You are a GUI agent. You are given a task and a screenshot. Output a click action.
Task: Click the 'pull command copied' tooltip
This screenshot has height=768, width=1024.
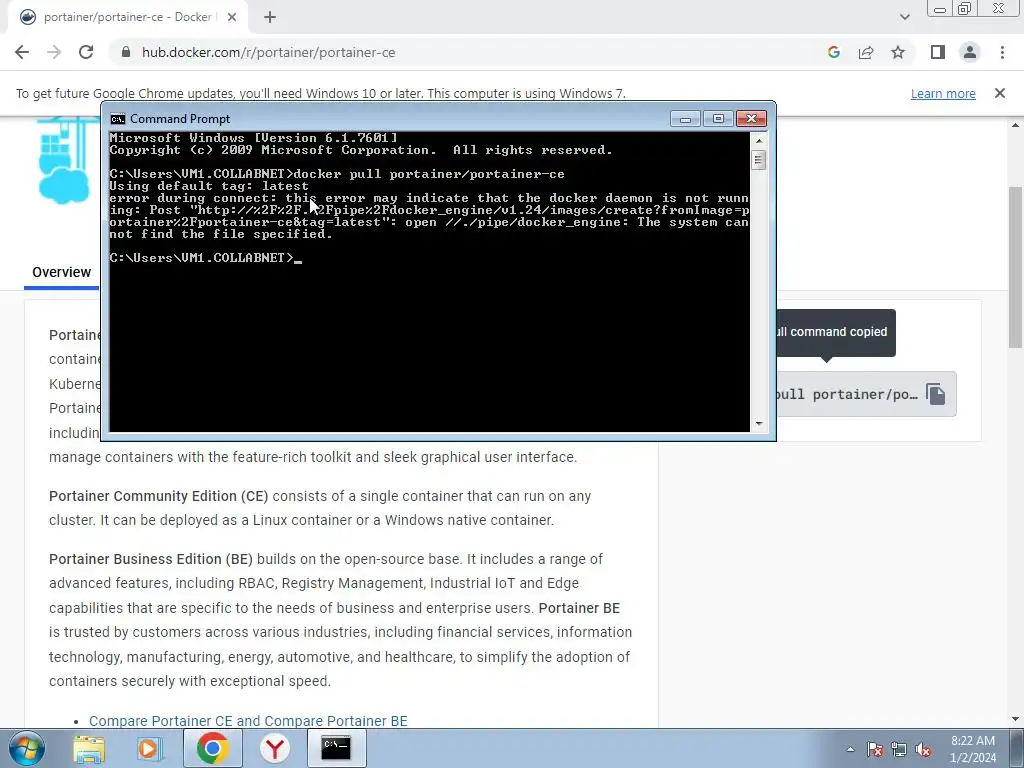(836, 332)
